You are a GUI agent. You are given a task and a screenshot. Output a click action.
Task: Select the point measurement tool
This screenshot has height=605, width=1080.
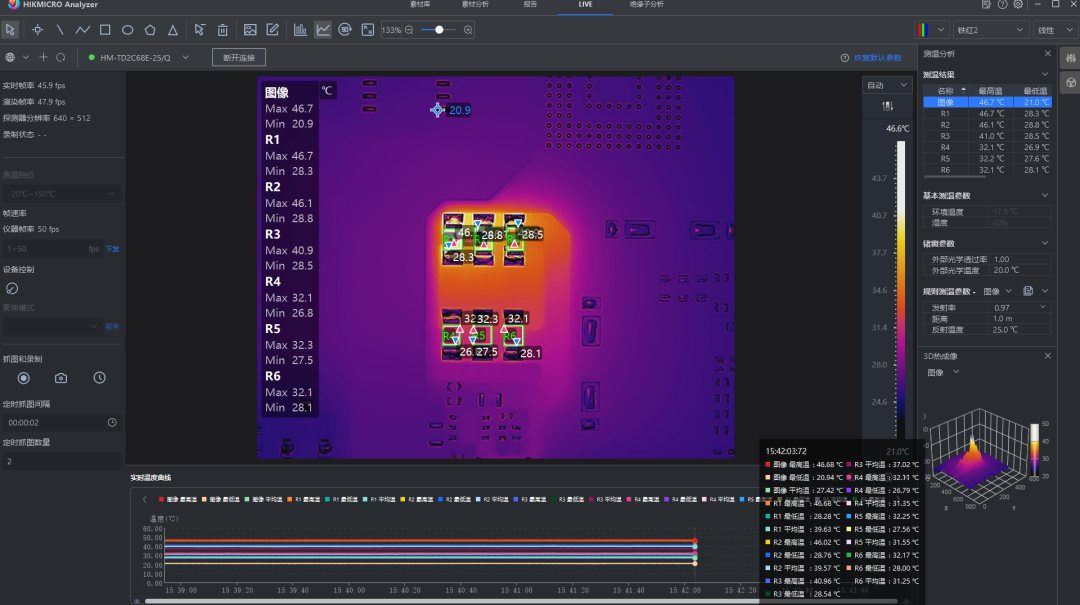37,30
